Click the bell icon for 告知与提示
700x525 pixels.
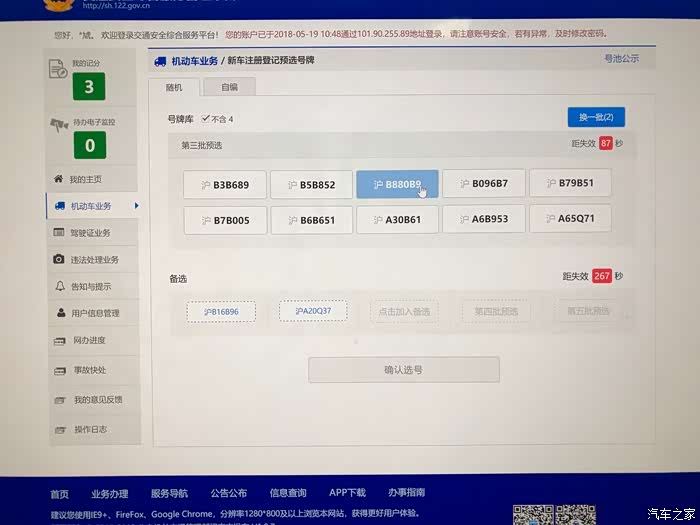coord(60,286)
